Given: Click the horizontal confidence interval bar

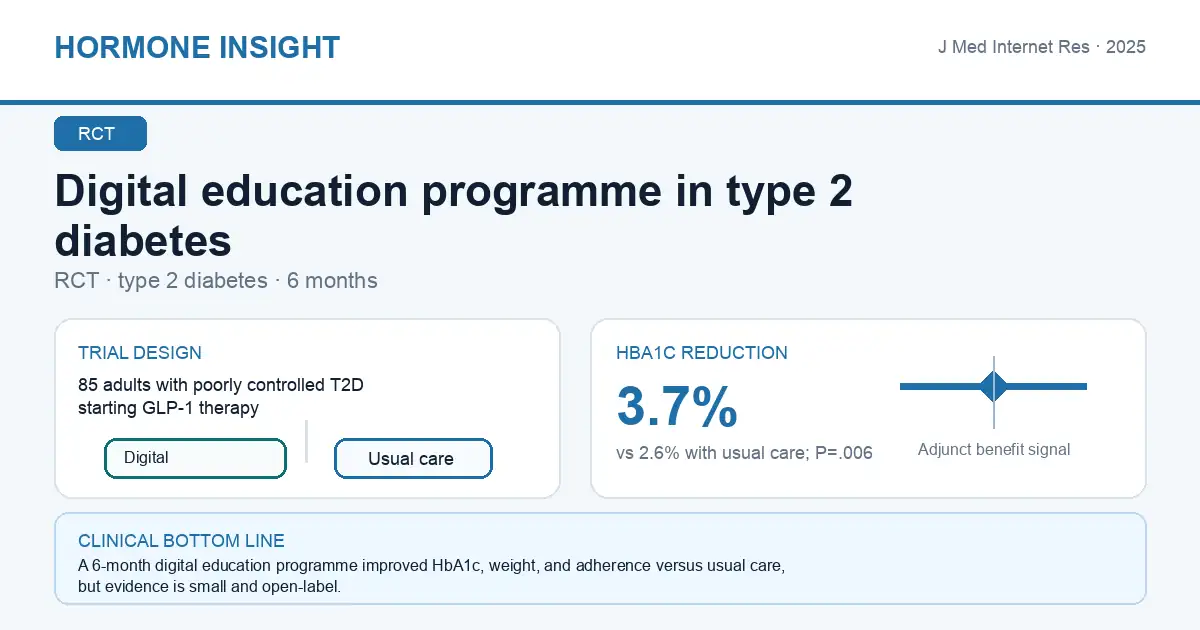Looking at the screenshot, I should point(993,386).
